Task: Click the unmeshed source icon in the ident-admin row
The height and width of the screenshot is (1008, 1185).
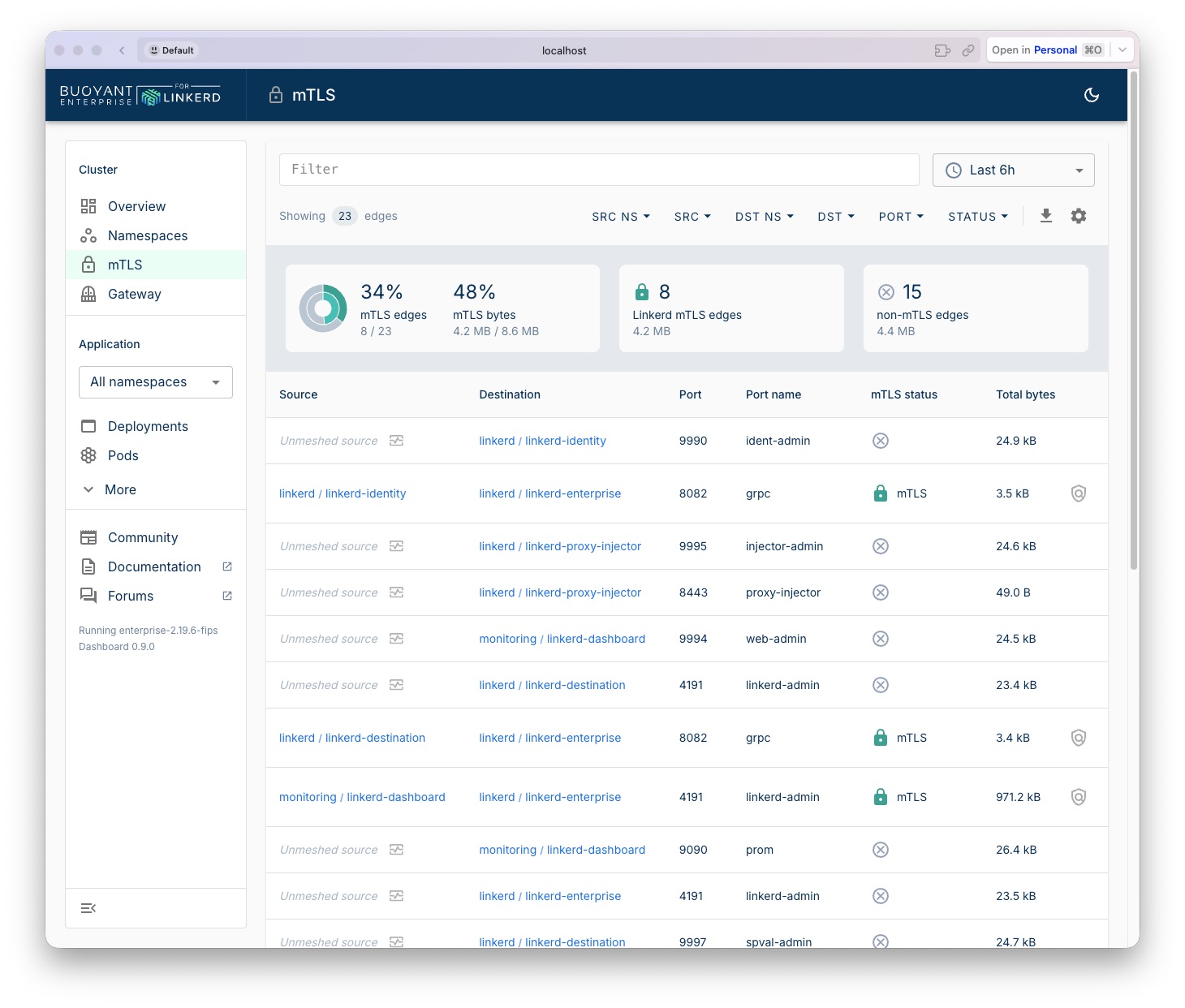Action: 396,441
